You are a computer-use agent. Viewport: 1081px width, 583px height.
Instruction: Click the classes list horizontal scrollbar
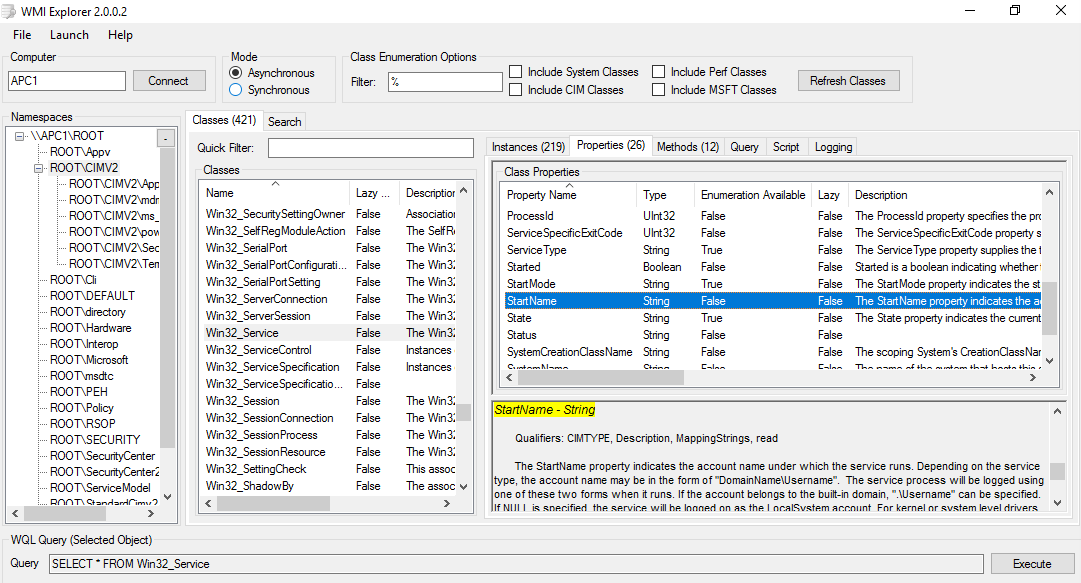pos(273,504)
